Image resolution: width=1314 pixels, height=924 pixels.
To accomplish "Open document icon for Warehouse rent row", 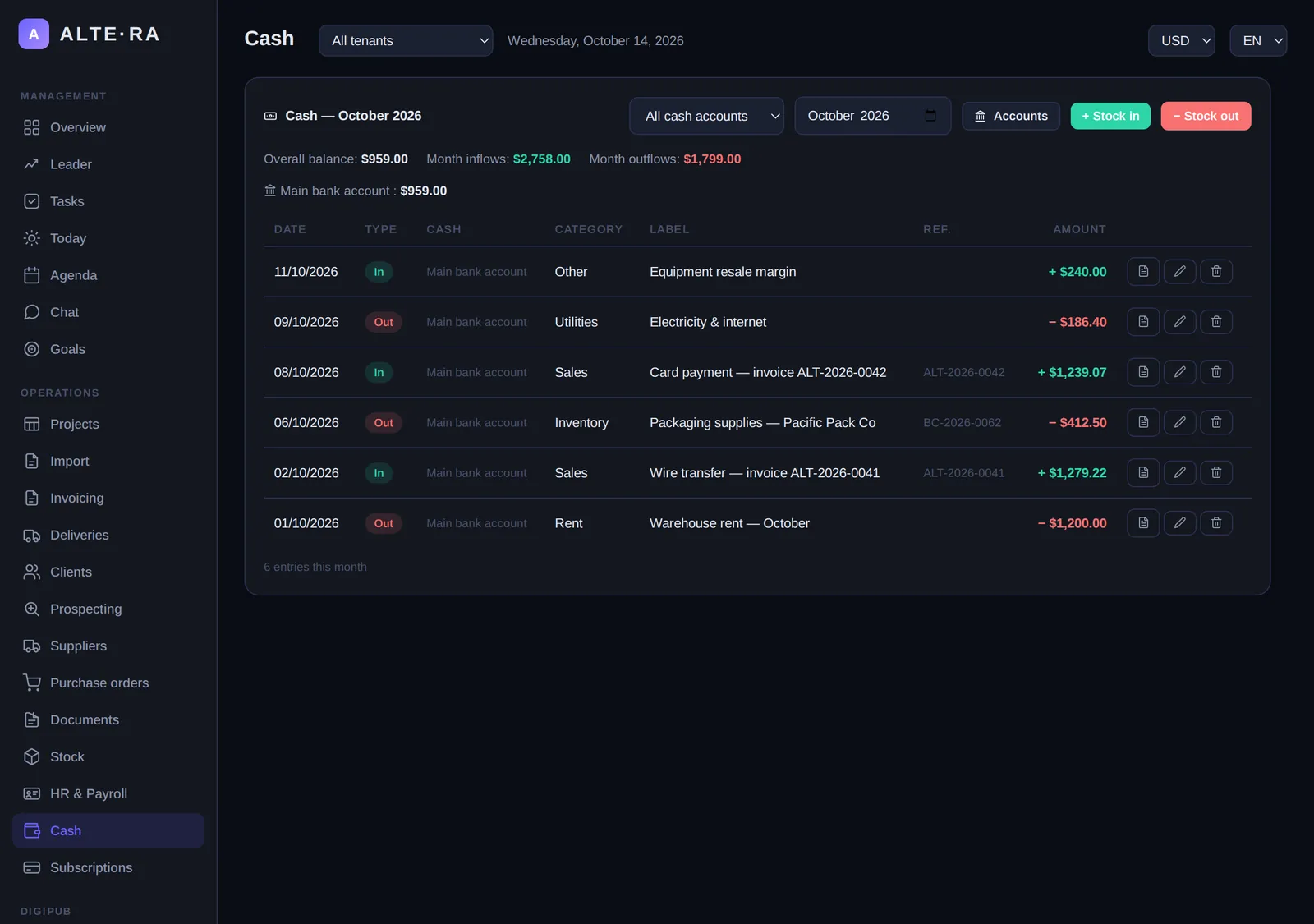I will click(x=1143, y=522).
